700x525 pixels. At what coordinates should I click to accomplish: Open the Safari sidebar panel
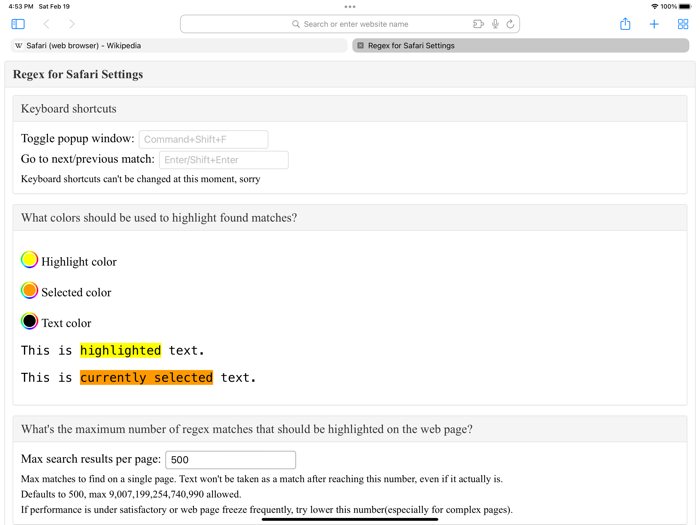18,24
